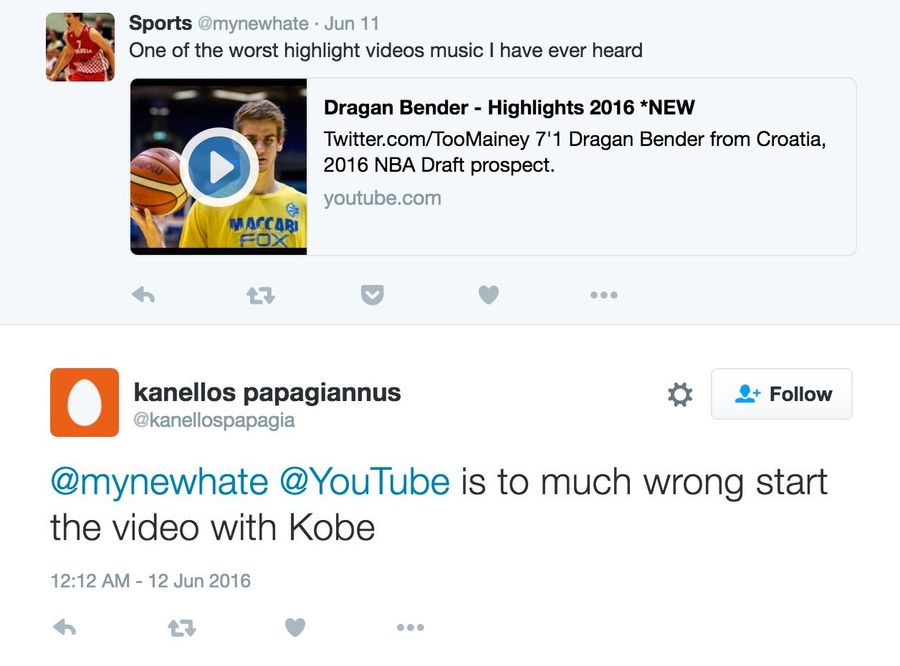Like the tweet about Kobe
The height and width of the screenshot is (666, 900).
coord(295,628)
